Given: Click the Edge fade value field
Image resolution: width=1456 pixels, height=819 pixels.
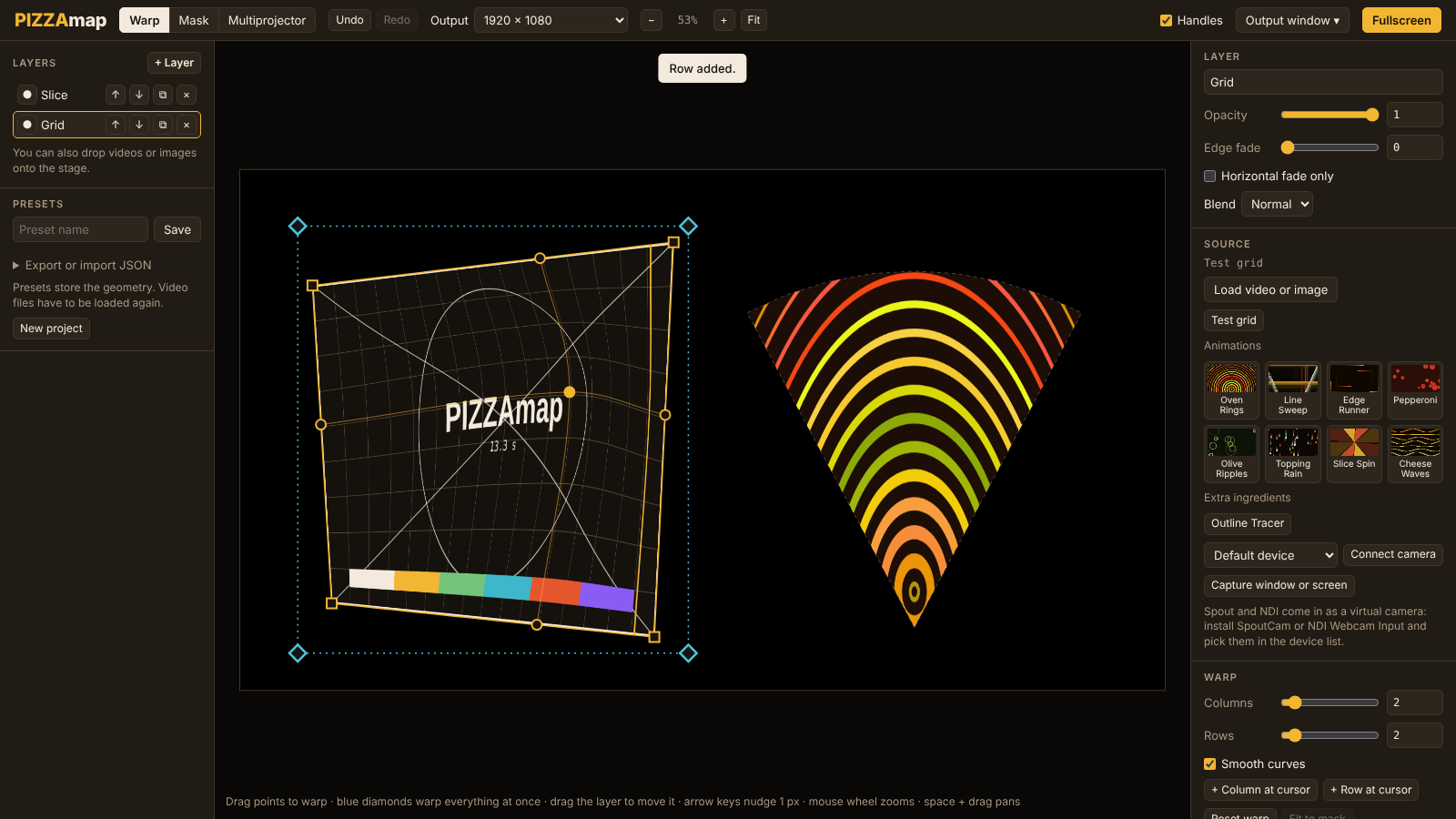Looking at the screenshot, I should click(1415, 147).
